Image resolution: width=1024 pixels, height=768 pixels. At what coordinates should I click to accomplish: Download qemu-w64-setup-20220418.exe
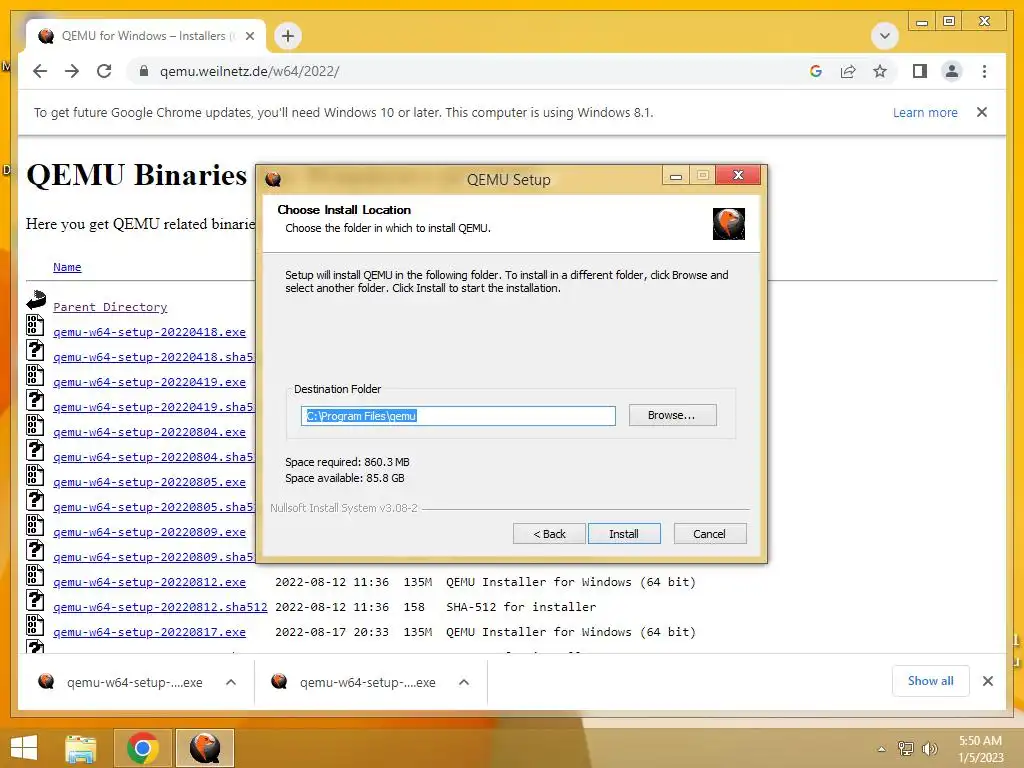[x=150, y=332]
